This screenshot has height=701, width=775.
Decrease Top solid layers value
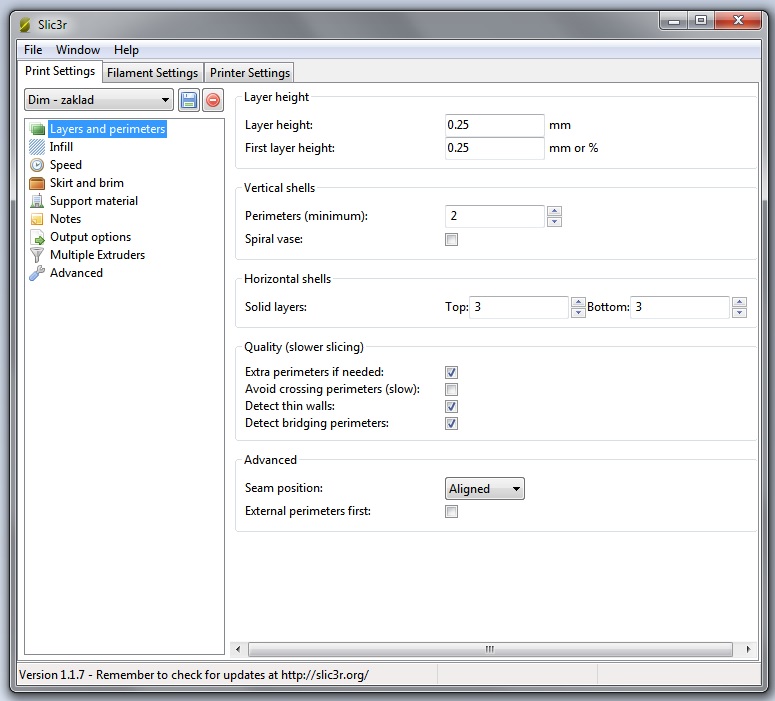click(x=578, y=312)
